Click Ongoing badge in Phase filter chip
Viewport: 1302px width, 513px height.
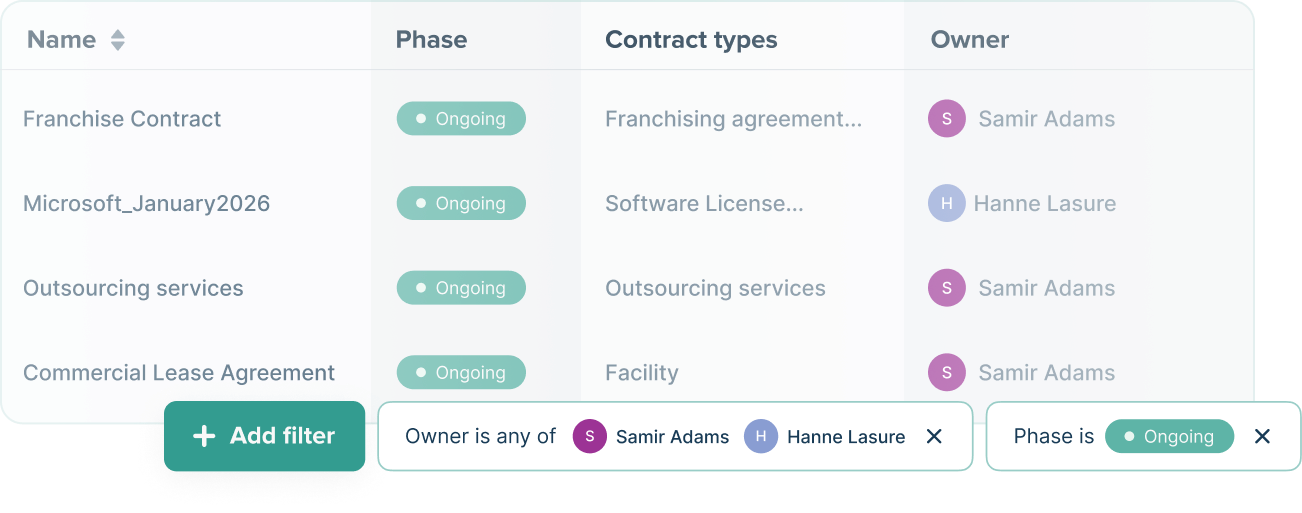point(1169,436)
